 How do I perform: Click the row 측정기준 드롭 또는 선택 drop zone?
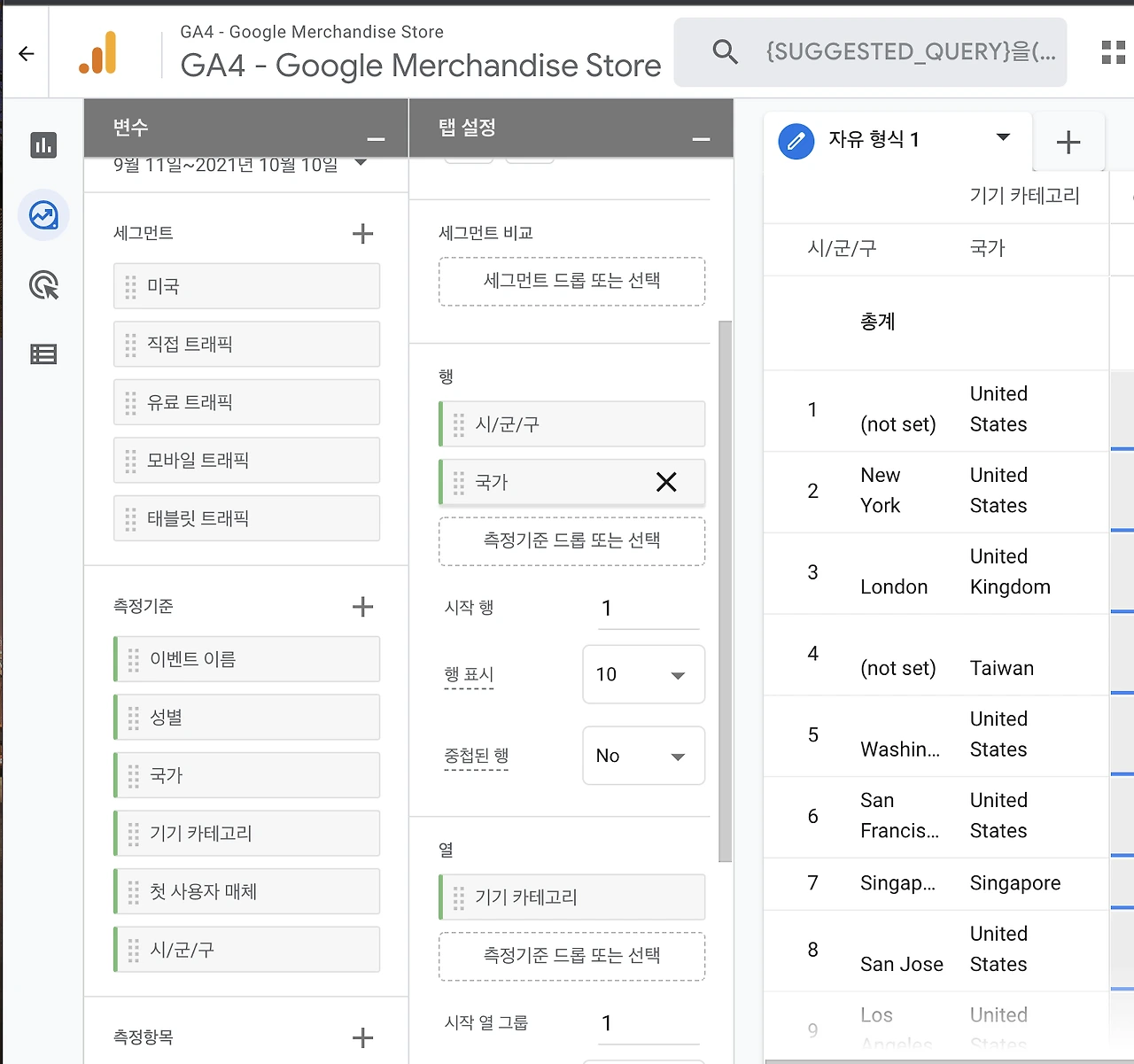572,541
